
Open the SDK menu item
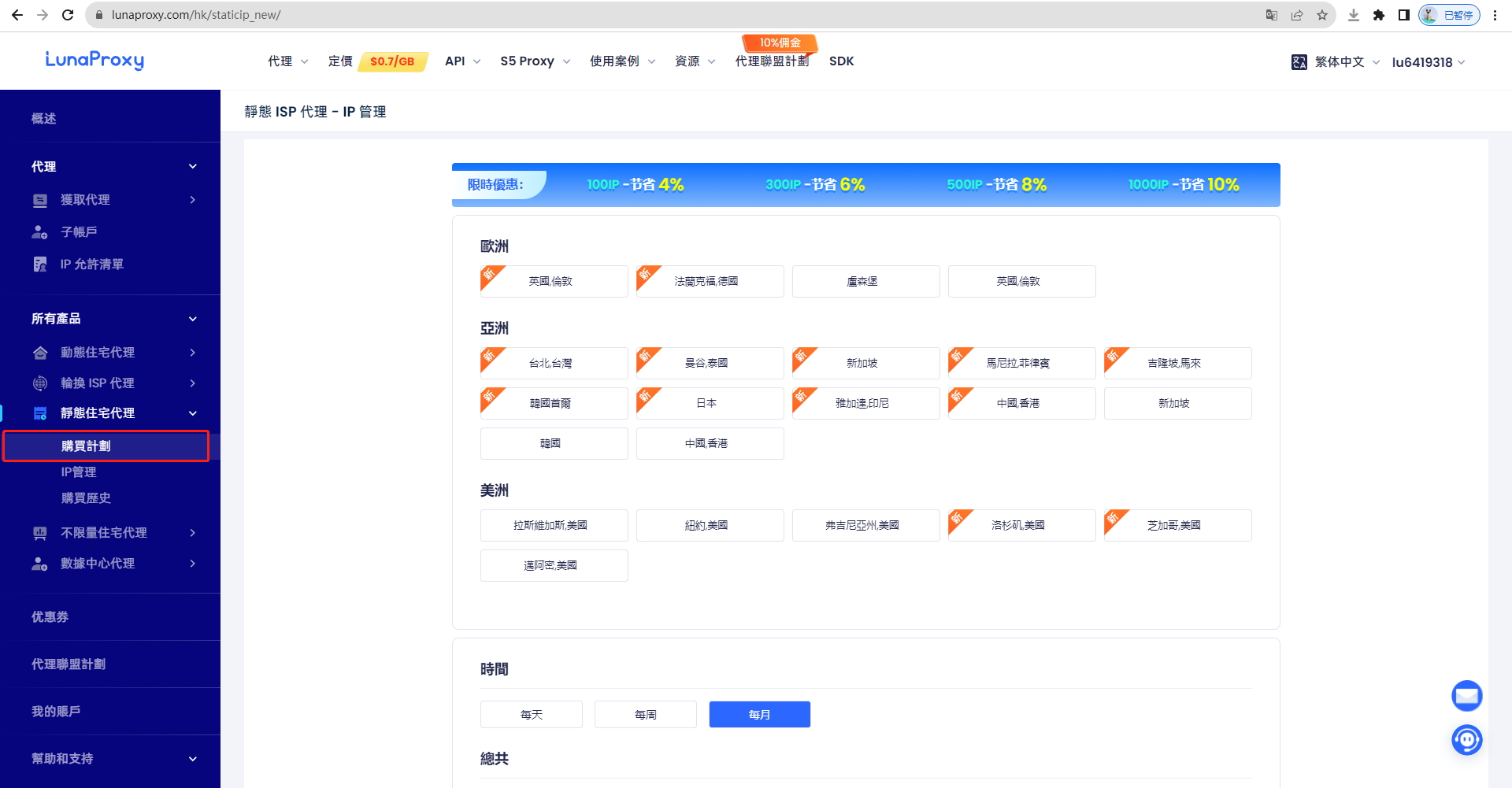(x=841, y=61)
